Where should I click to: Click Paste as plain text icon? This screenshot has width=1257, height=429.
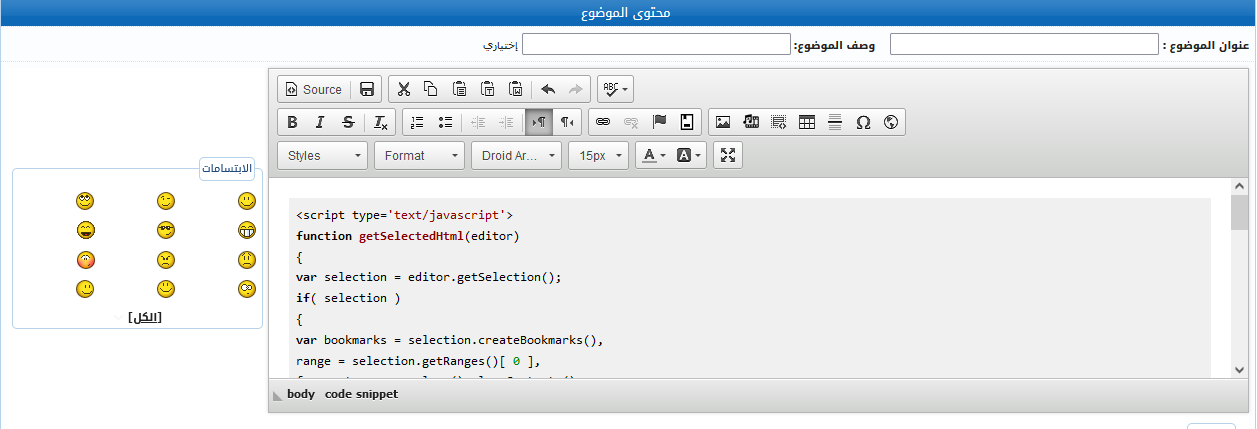coord(487,89)
